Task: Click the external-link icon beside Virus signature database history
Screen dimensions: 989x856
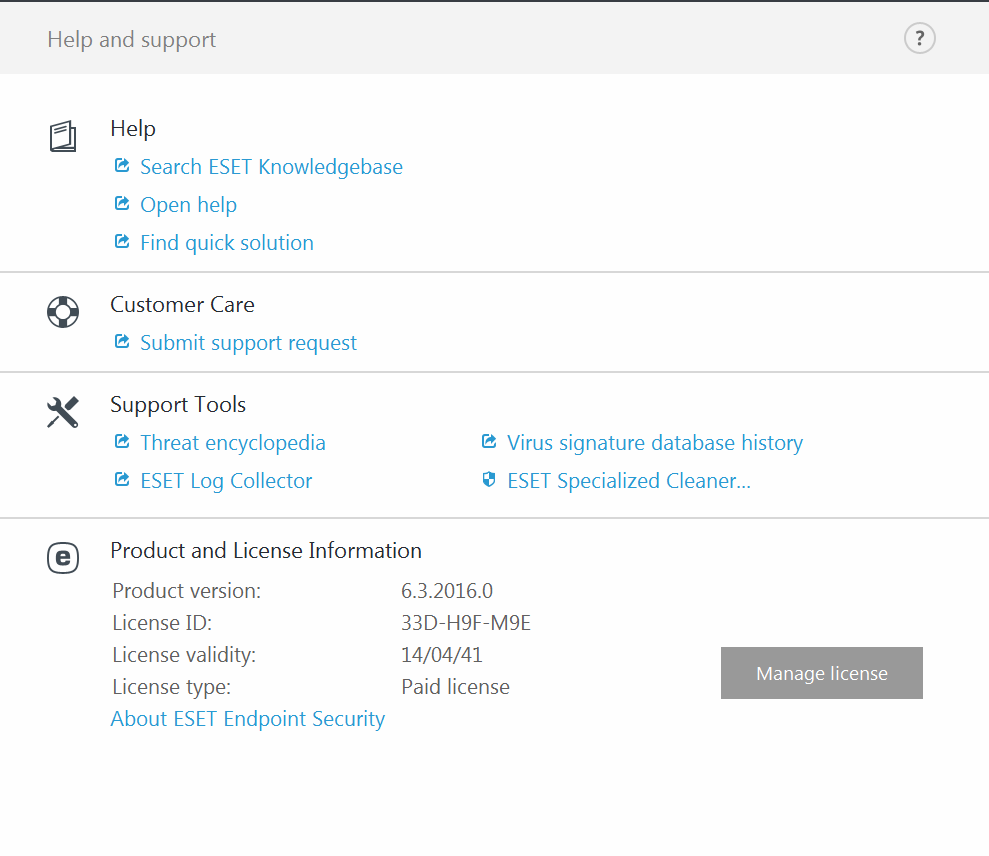Action: tap(489, 442)
